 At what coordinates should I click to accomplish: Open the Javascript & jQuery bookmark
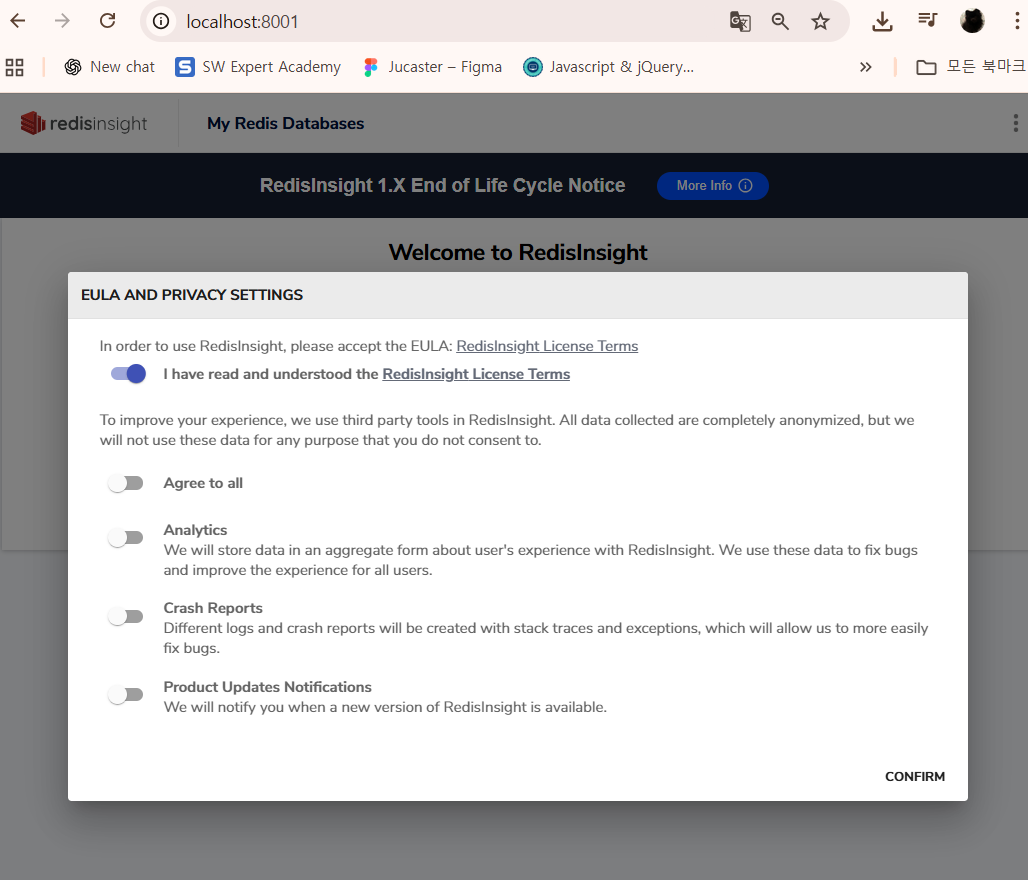(x=608, y=67)
